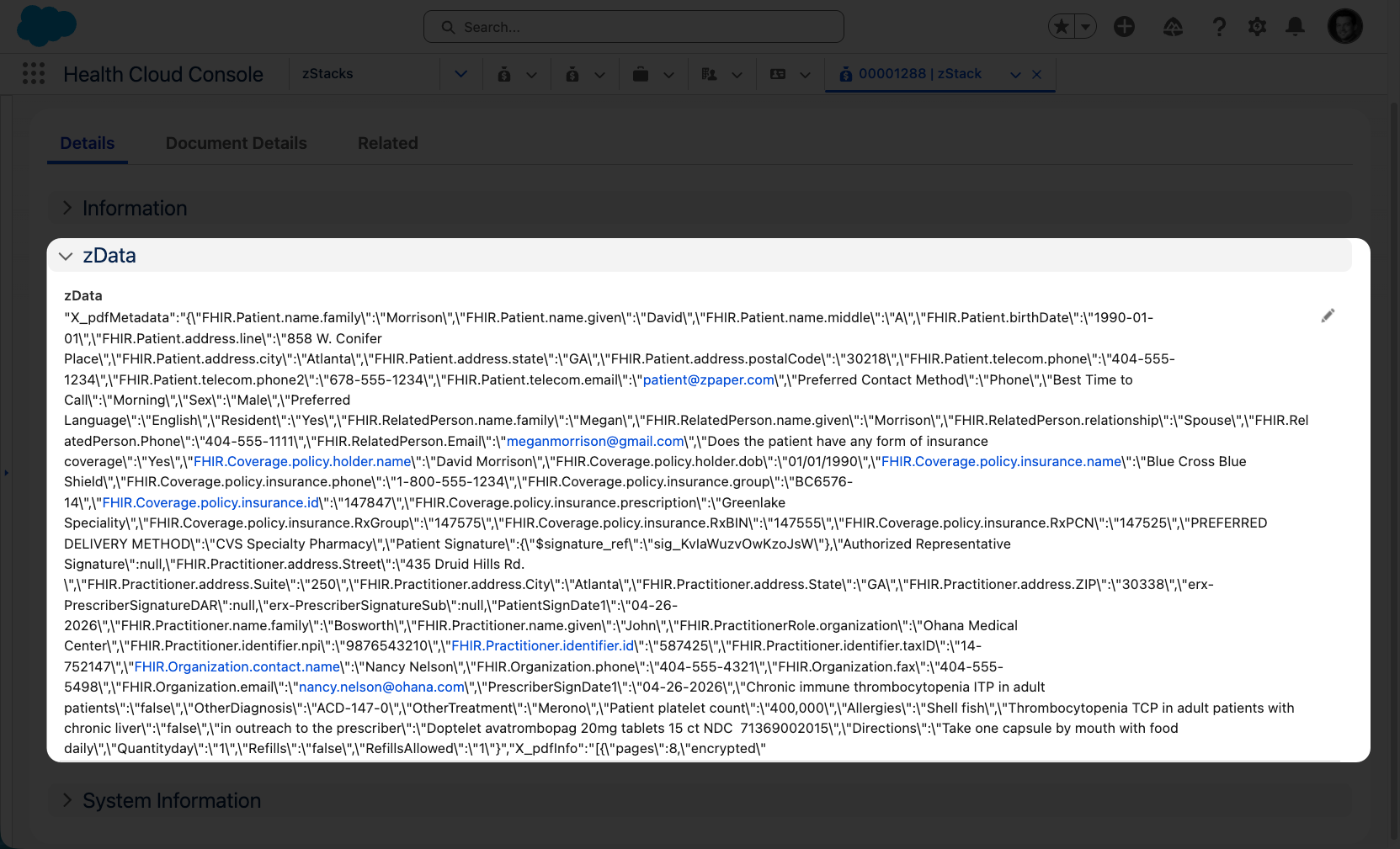Screen dimensions: 1400x849
Task: Select the money bag tab left of briefcase
Action: tap(572, 75)
